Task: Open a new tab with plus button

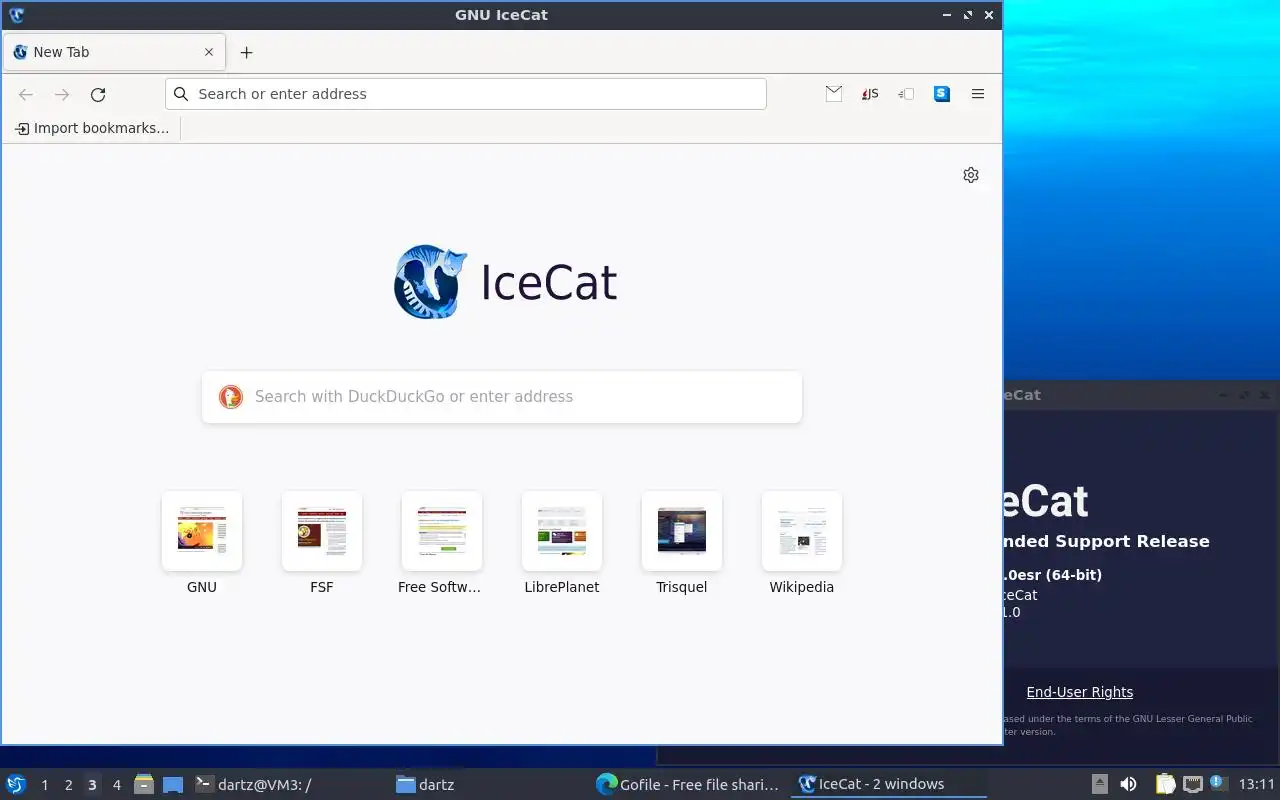Action: (x=247, y=52)
